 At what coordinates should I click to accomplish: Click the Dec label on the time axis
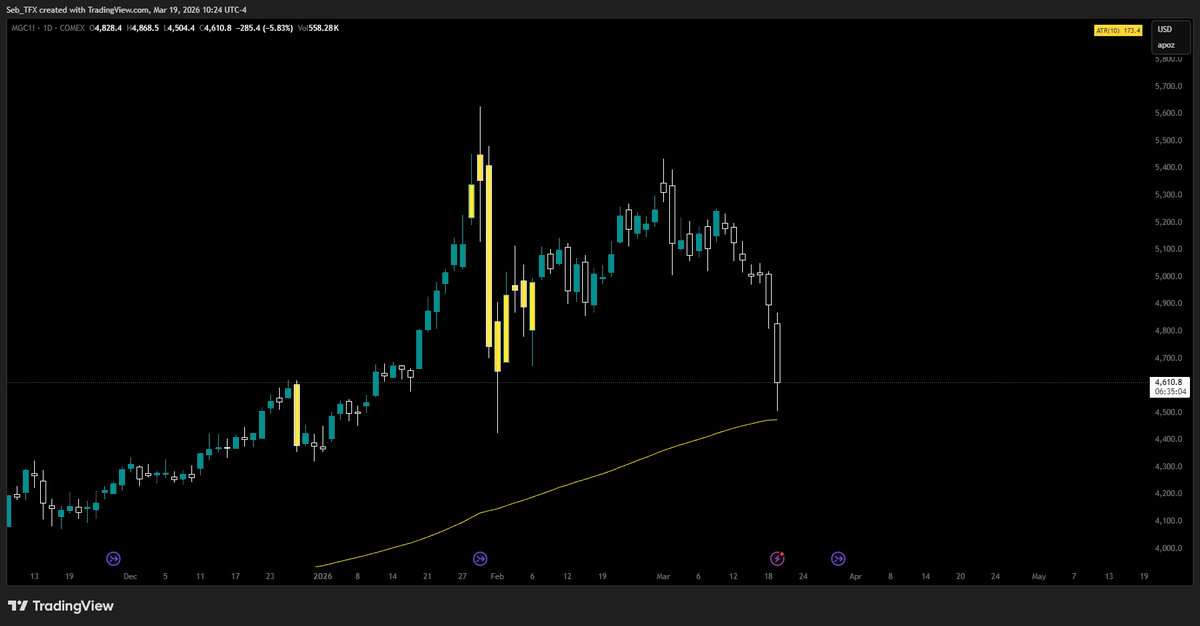130,576
